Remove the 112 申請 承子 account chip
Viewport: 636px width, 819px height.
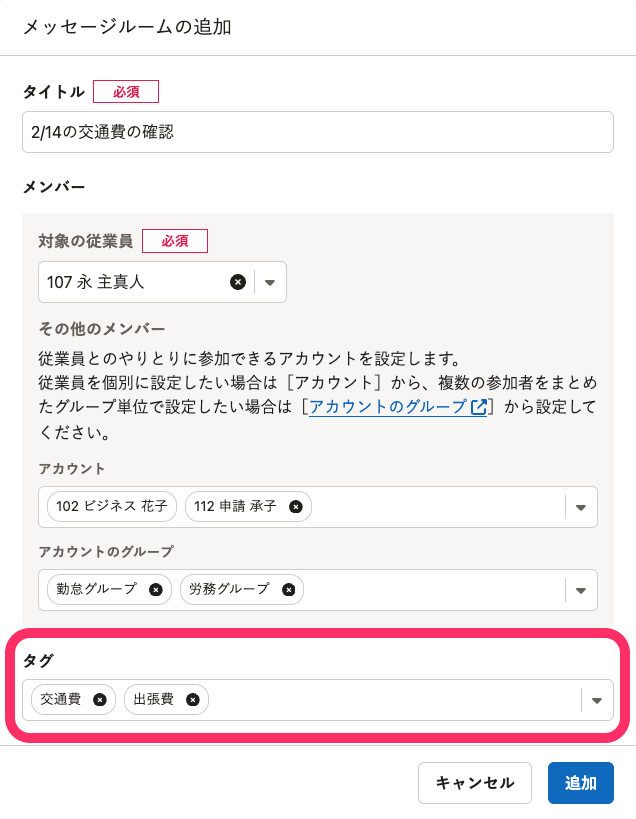pyautogui.click(x=295, y=507)
